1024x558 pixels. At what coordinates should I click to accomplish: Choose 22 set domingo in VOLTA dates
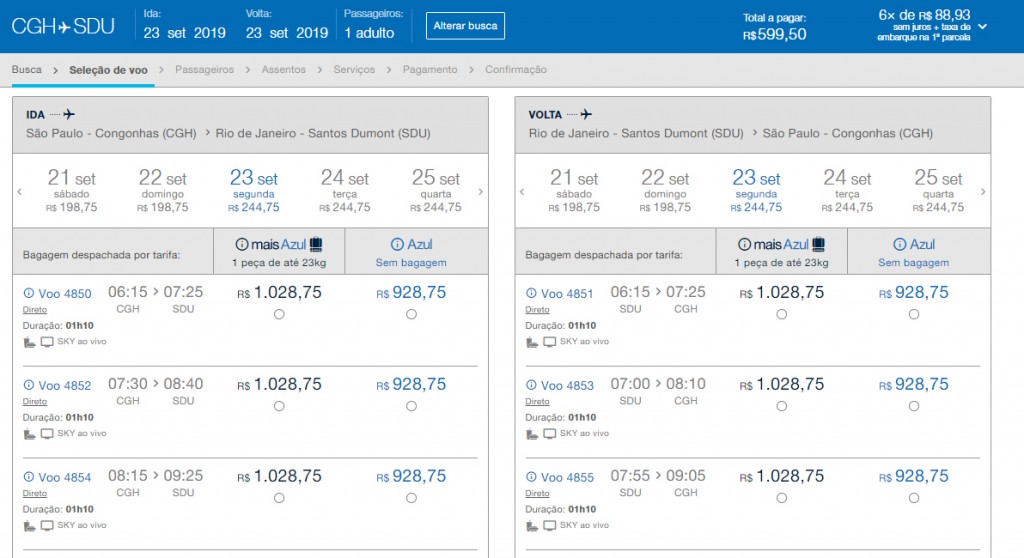pos(665,190)
